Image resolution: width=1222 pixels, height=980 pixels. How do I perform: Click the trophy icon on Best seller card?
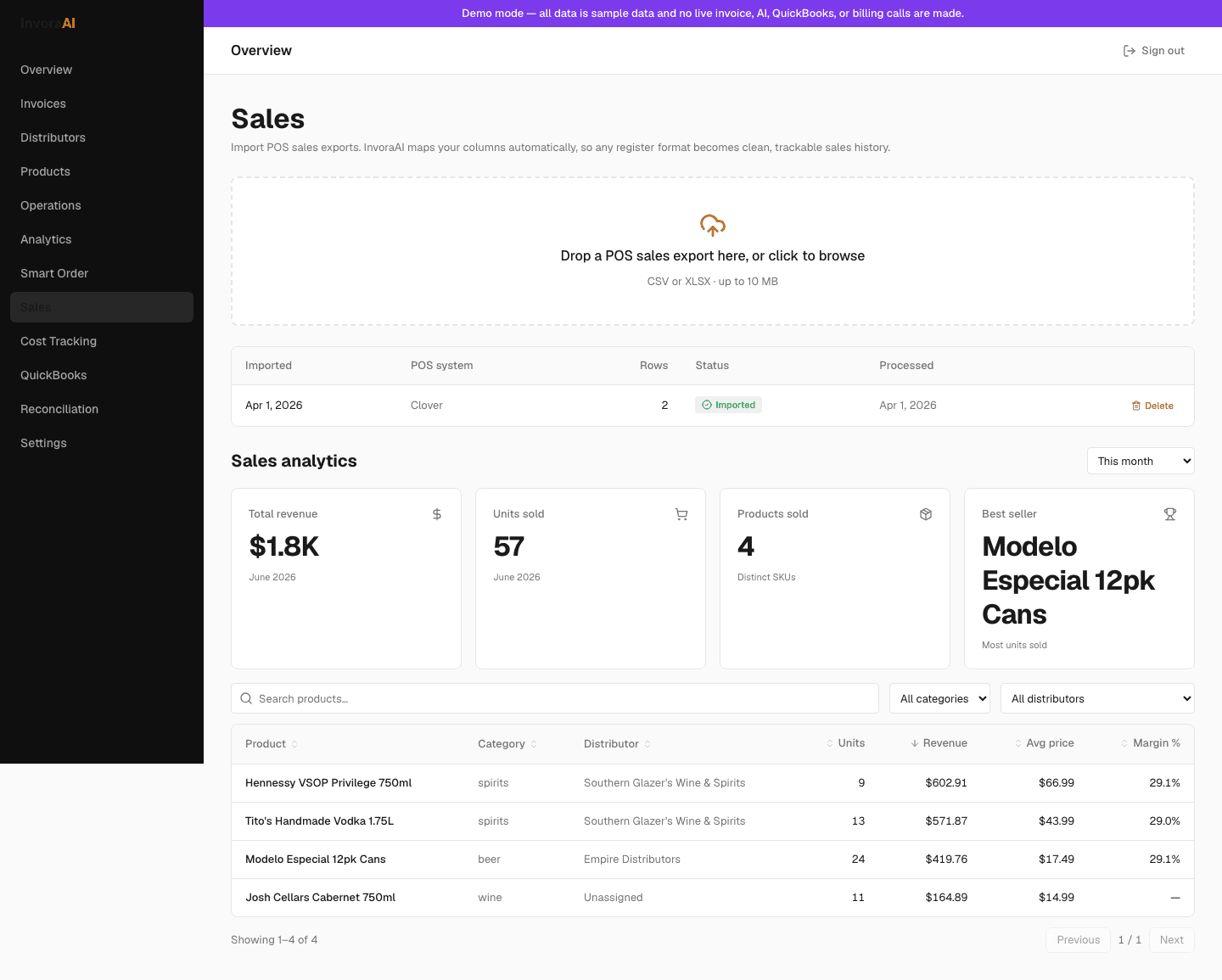tap(1170, 514)
